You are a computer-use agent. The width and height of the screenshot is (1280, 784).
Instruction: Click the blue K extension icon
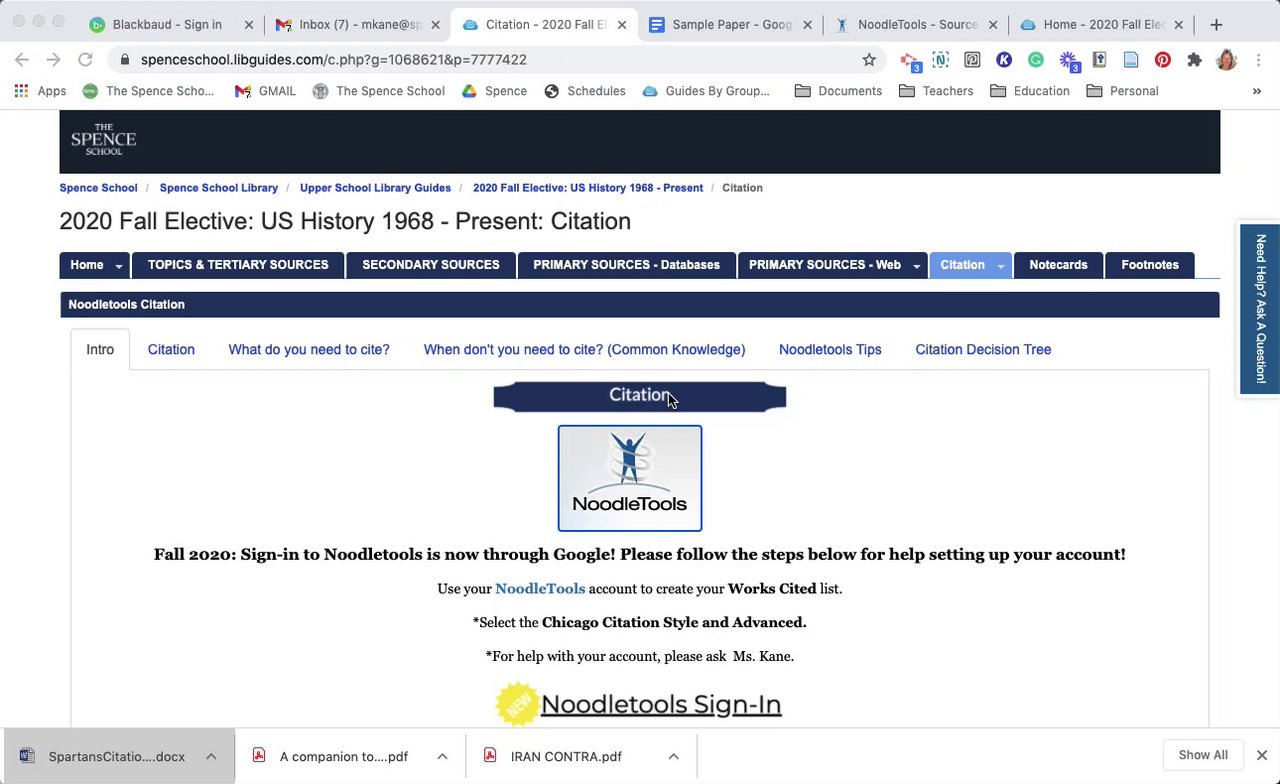1004,60
